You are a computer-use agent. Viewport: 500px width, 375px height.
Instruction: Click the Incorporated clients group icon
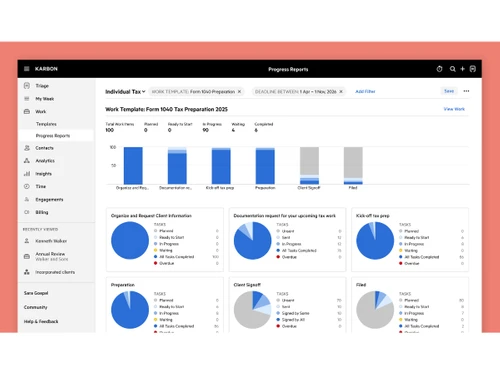point(27,272)
